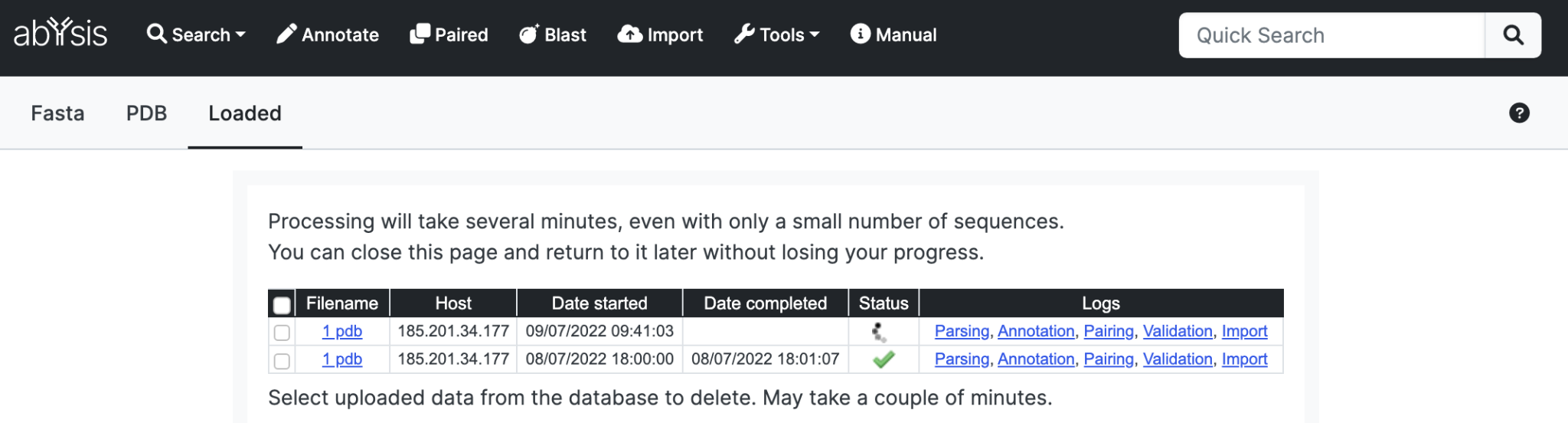Toggle the select-all checkbox in table header
Viewport: 1568px width, 423px height.
(x=282, y=305)
